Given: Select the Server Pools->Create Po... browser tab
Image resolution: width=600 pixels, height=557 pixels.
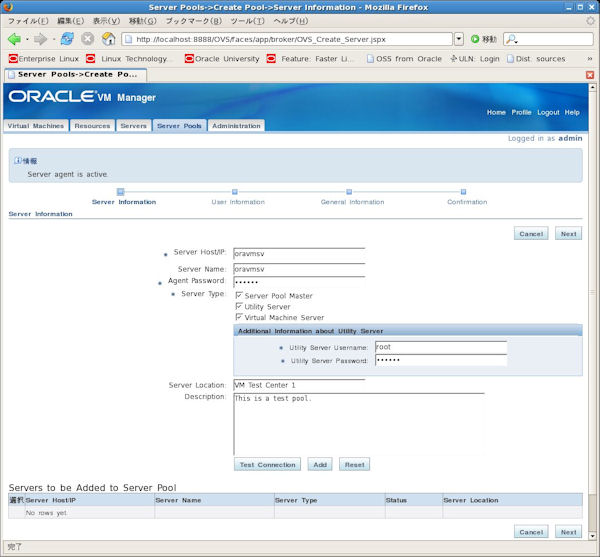Looking at the screenshot, I should (76, 75).
